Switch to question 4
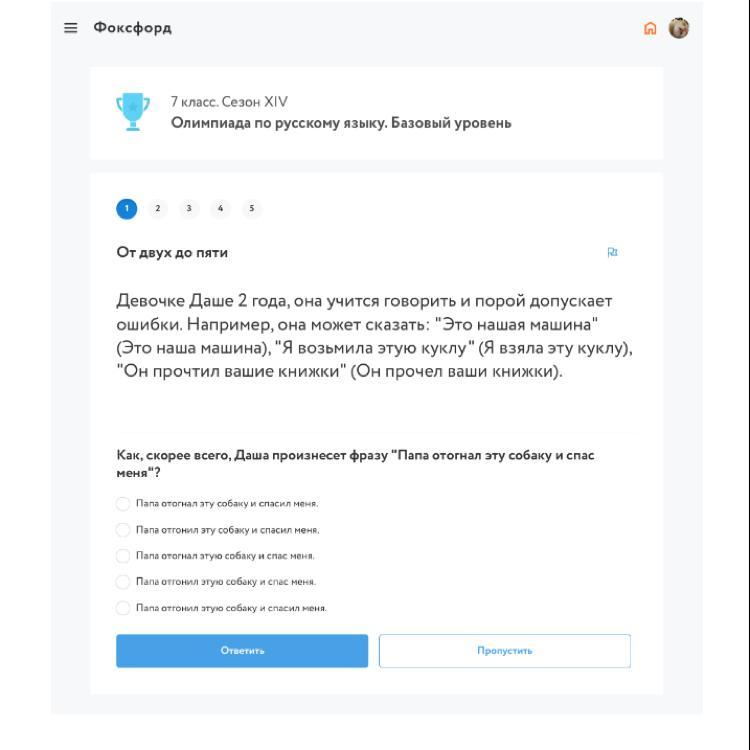 point(220,208)
